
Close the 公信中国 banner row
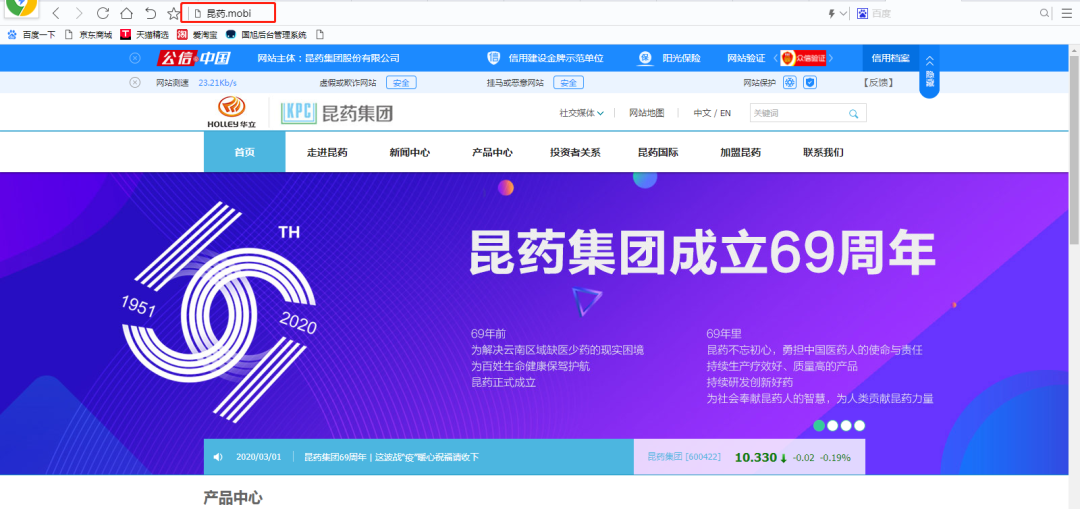[x=135, y=58]
